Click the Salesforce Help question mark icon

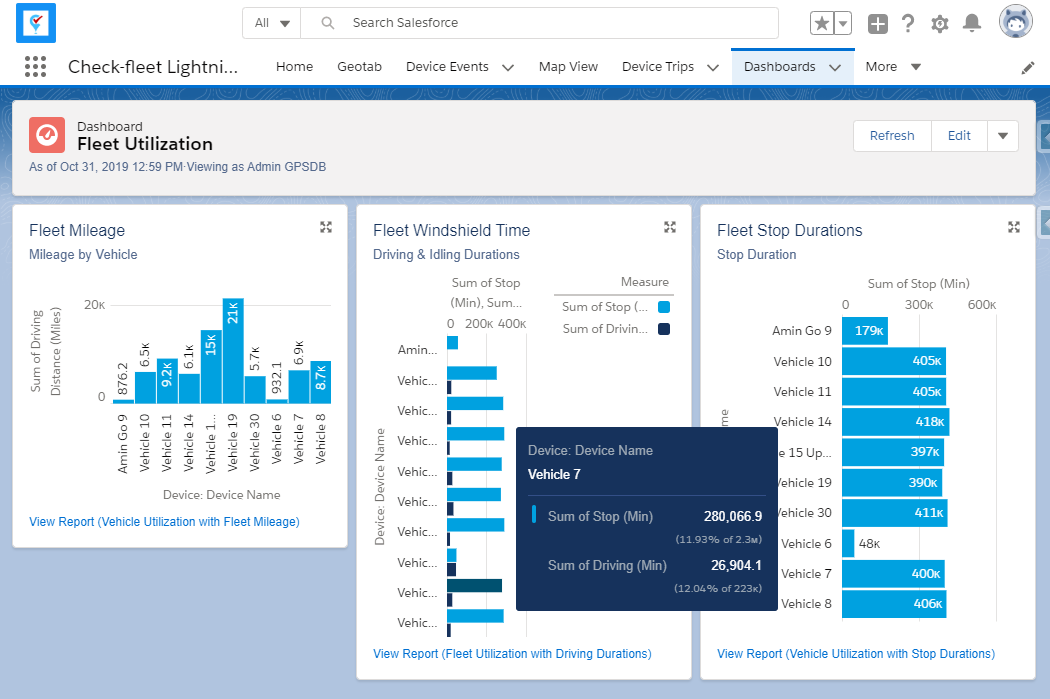pyautogui.click(x=908, y=23)
